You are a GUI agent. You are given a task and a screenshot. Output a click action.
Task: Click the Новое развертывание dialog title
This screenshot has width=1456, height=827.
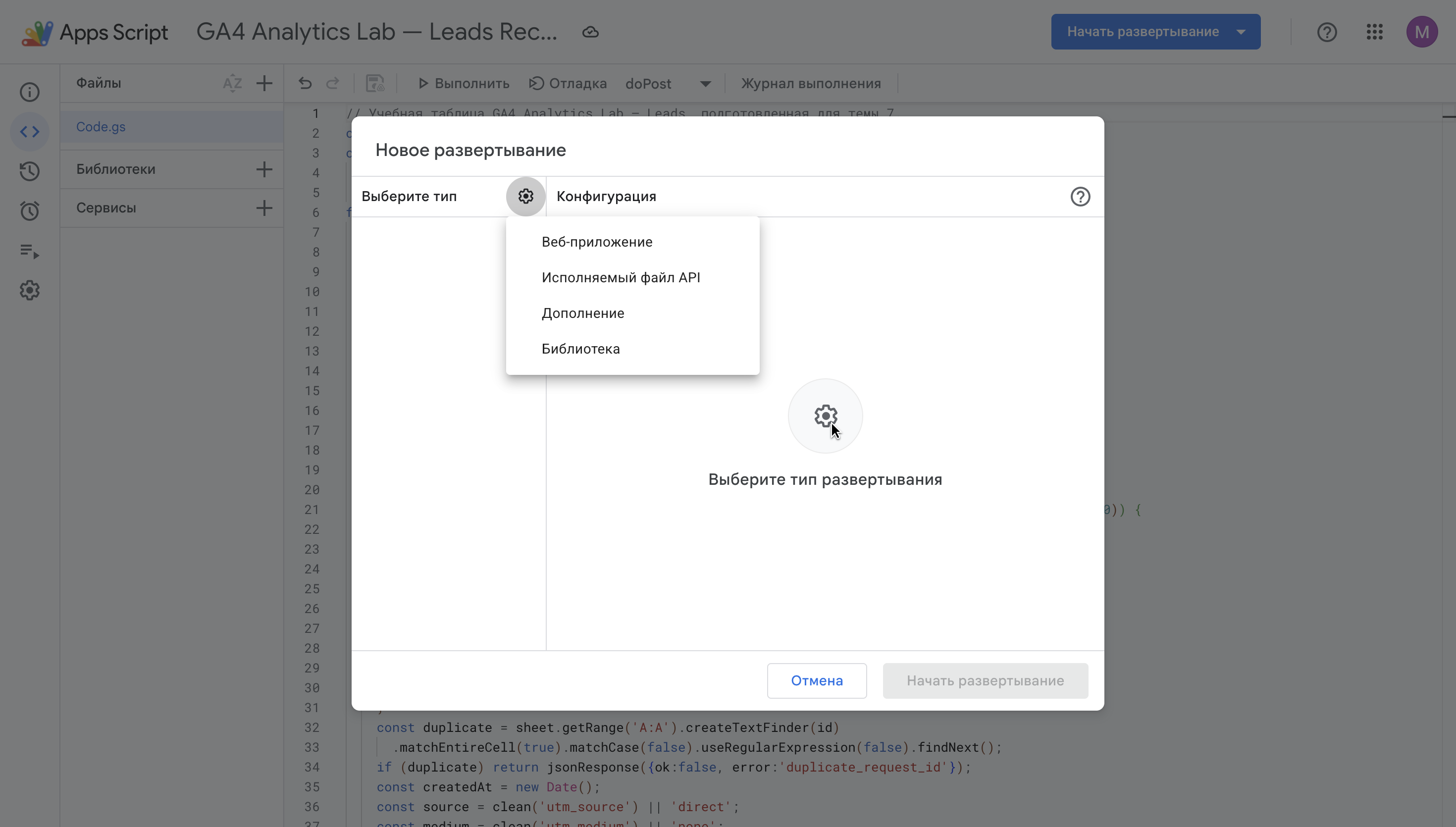coord(471,150)
